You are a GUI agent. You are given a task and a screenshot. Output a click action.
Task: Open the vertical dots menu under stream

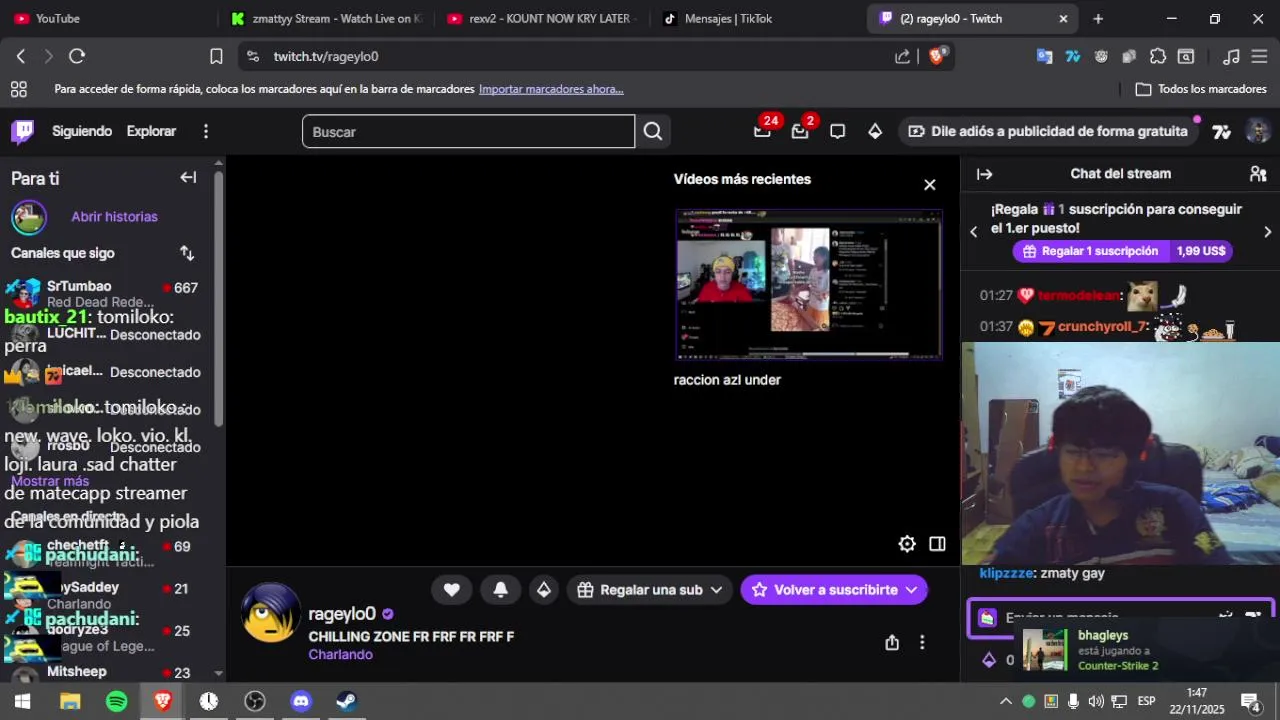(x=922, y=643)
